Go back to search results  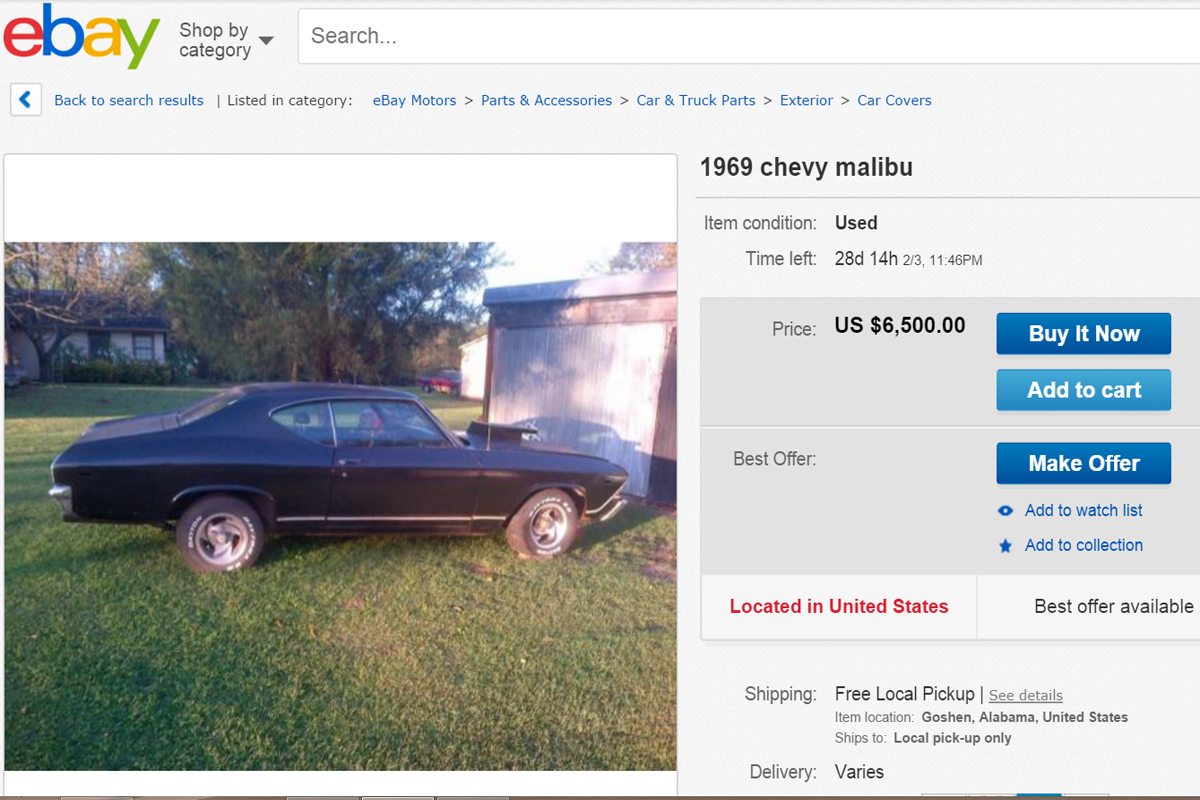pos(129,100)
